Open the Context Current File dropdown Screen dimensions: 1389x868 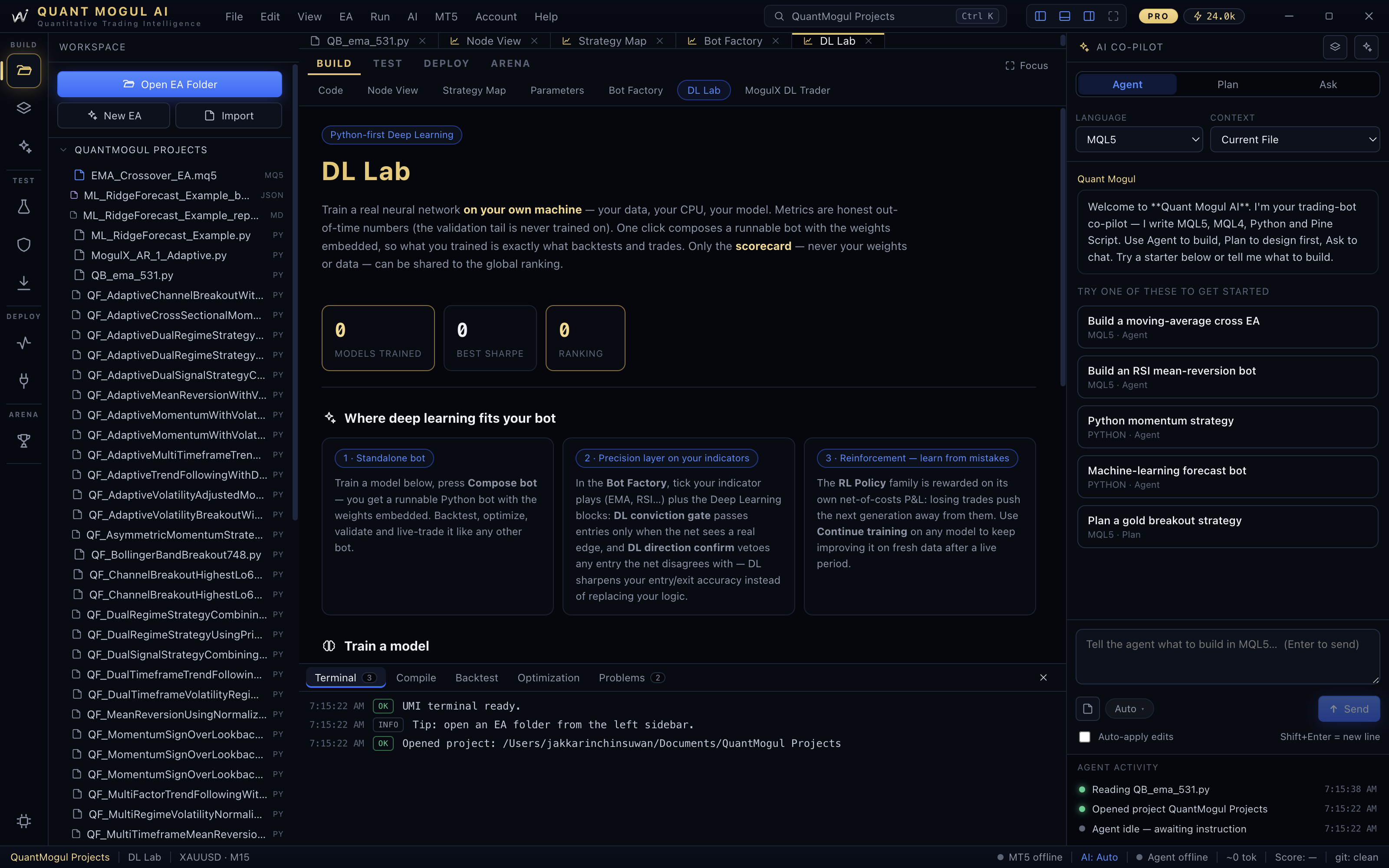pyautogui.click(x=1294, y=139)
